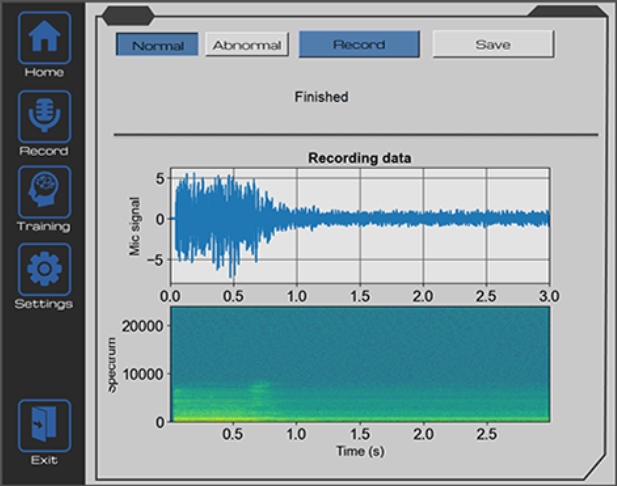The image size is (617, 486).
Task: Click the Record text under microphone icon
Action: click(44, 151)
